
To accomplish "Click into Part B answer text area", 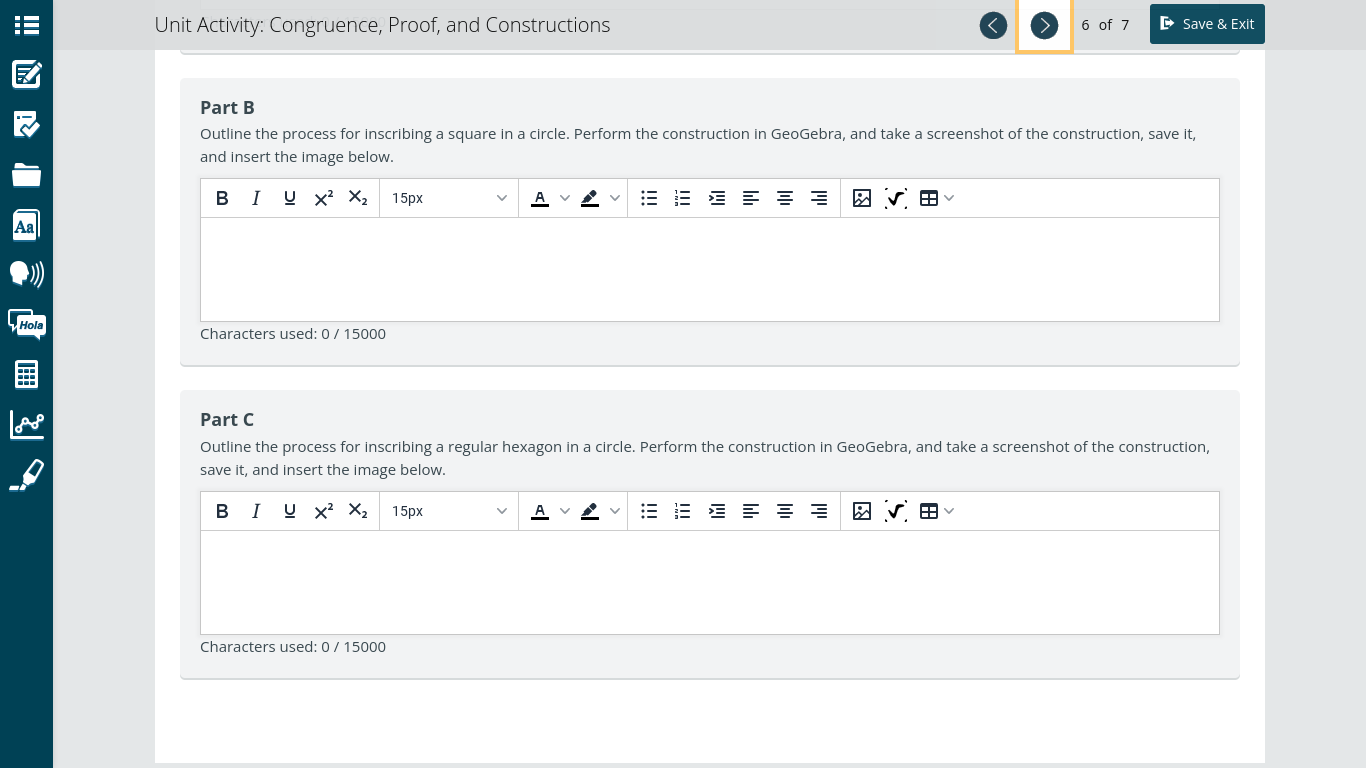I will (710, 269).
